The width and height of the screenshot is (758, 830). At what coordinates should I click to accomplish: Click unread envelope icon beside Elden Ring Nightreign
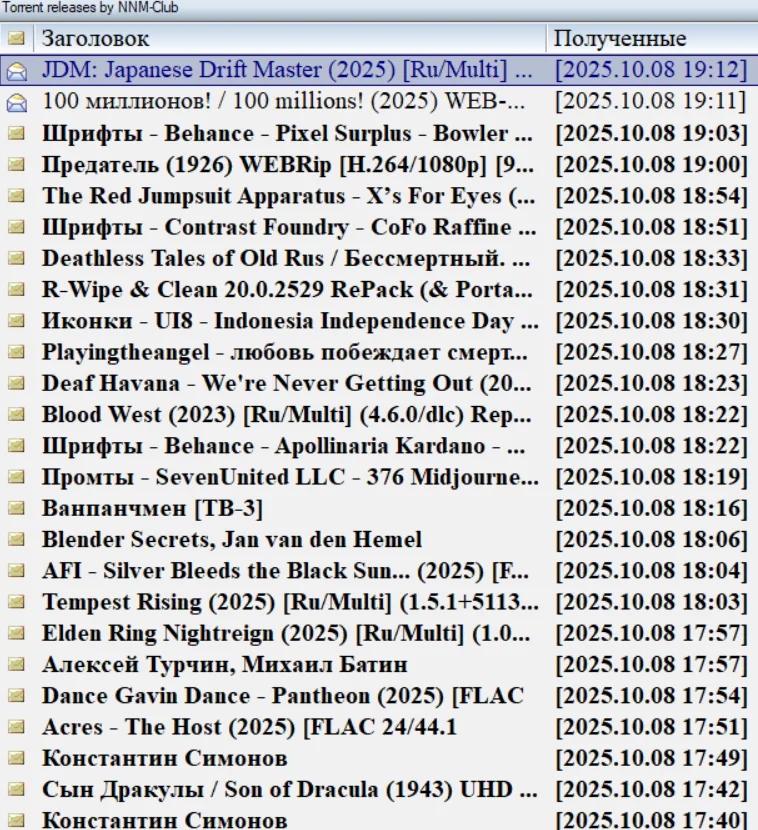[x=16, y=633]
